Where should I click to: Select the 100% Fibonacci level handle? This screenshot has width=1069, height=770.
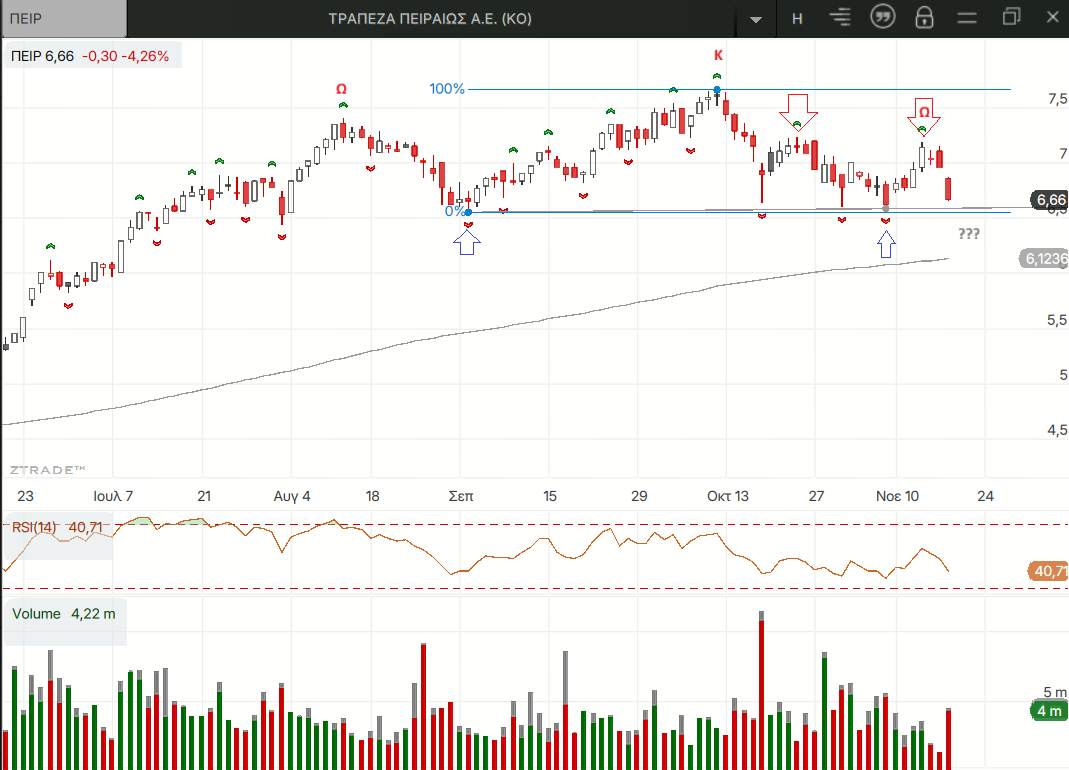pyautogui.click(x=717, y=90)
